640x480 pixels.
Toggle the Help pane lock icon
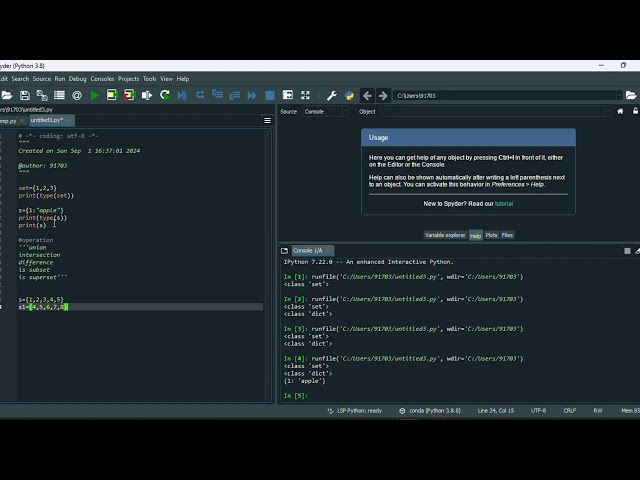(636, 111)
